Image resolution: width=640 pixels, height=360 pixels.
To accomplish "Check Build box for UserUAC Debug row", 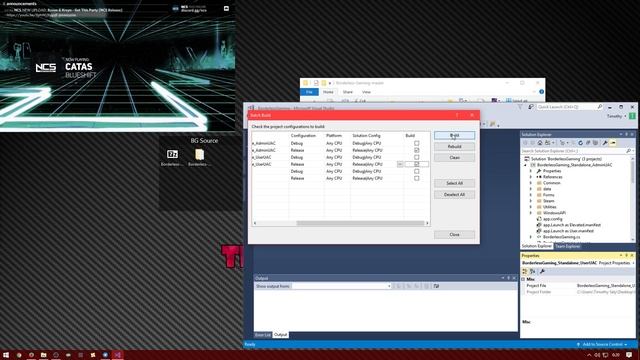I will tap(416, 157).
